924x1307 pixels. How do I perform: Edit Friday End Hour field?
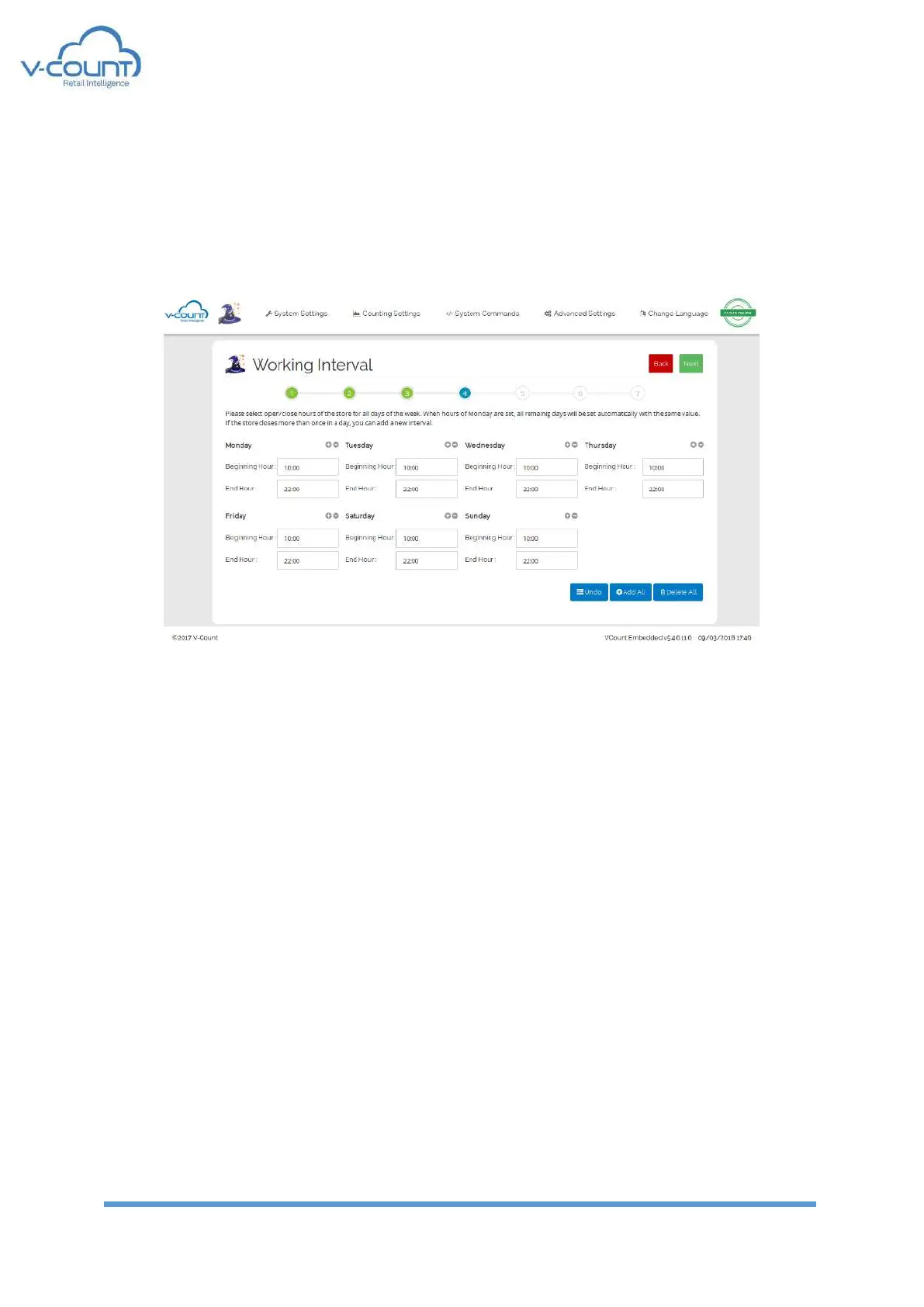tap(308, 560)
